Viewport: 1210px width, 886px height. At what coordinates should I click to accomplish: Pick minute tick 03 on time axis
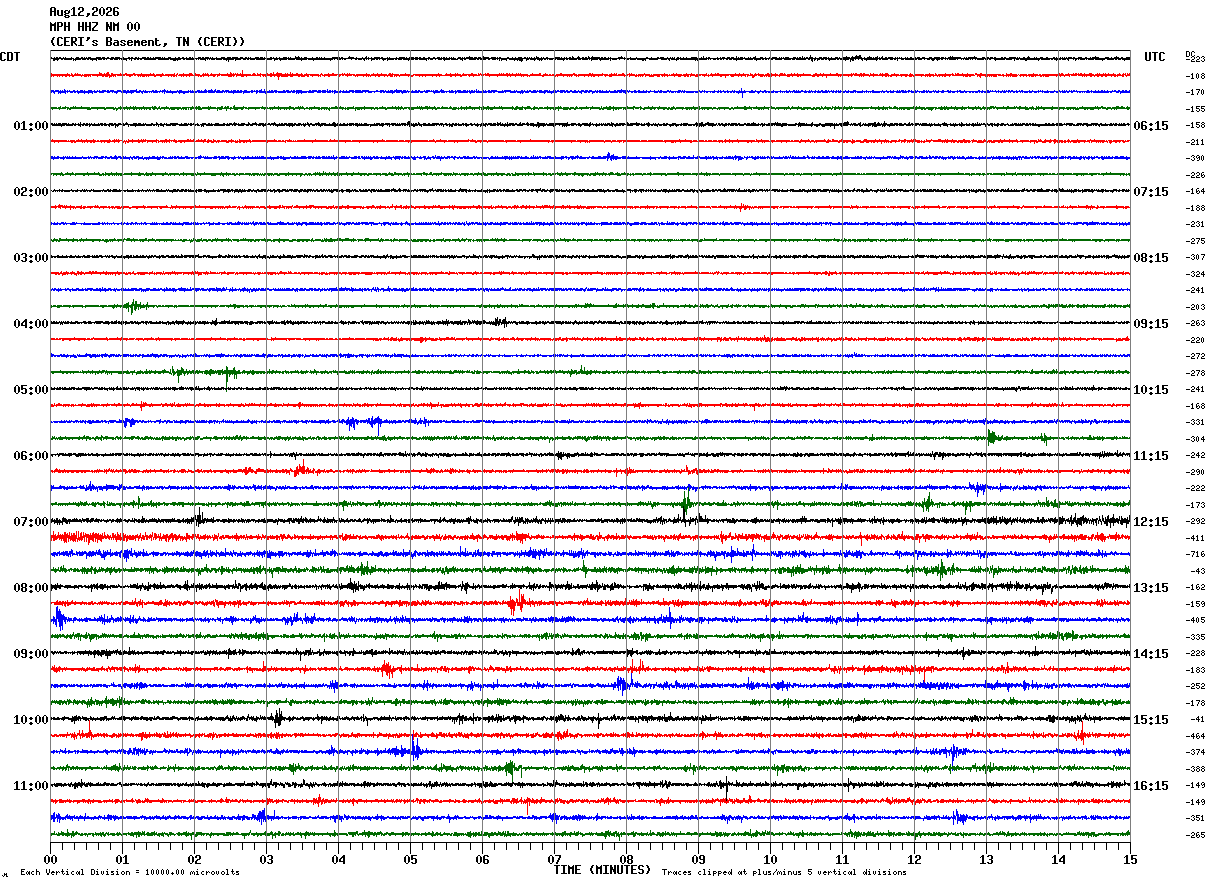(x=266, y=859)
